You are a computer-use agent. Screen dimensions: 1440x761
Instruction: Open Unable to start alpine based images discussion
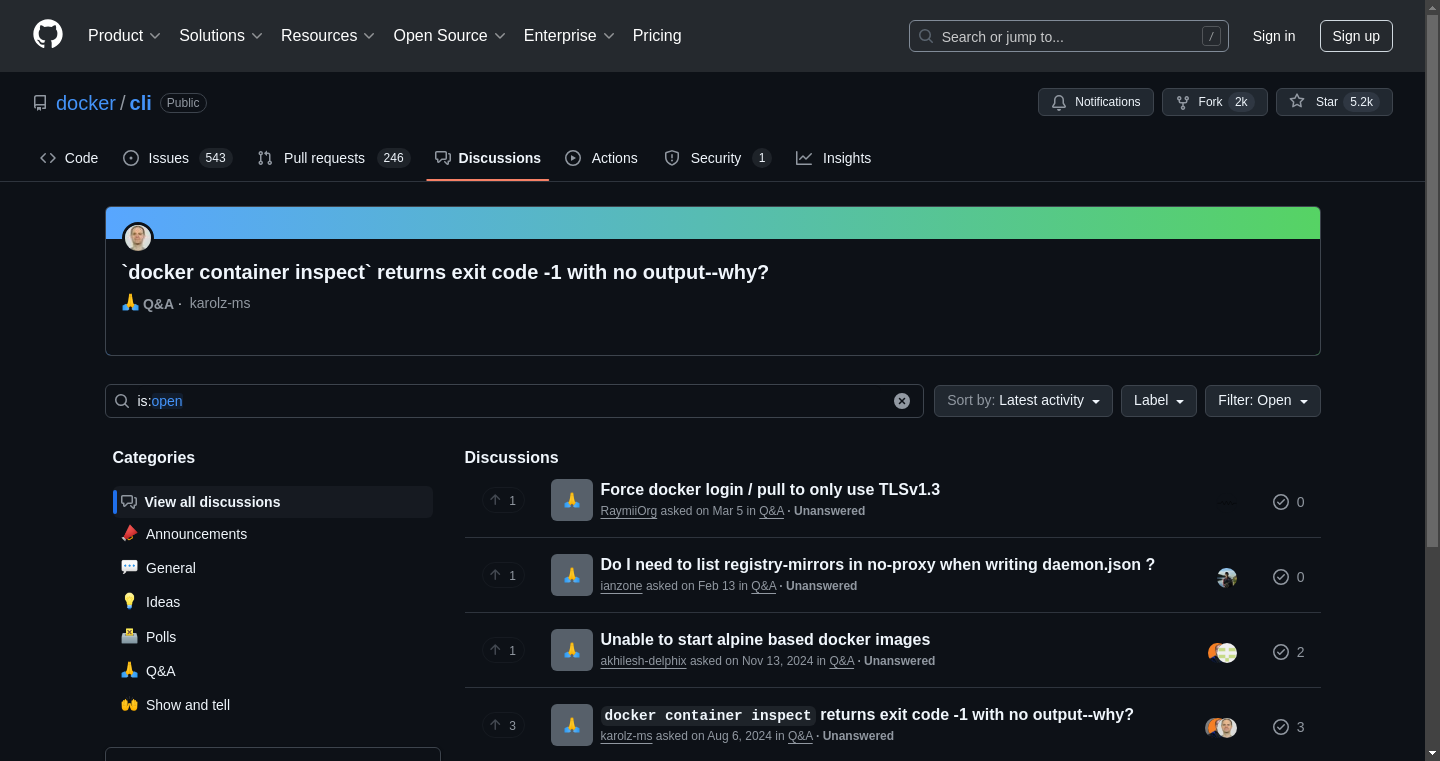click(x=765, y=639)
